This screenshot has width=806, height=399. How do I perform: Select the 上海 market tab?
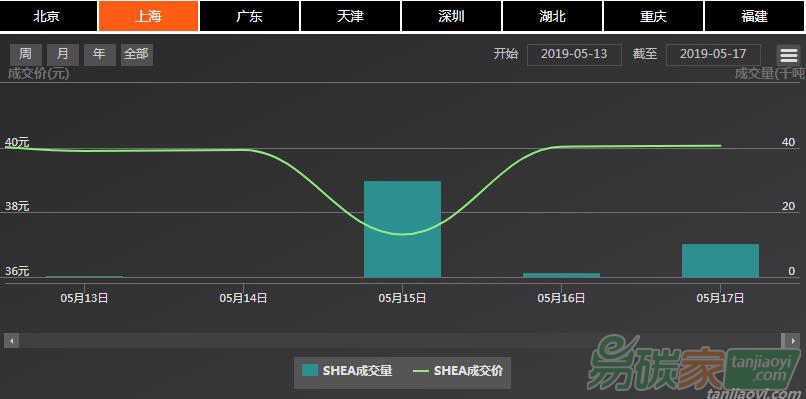(148, 16)
